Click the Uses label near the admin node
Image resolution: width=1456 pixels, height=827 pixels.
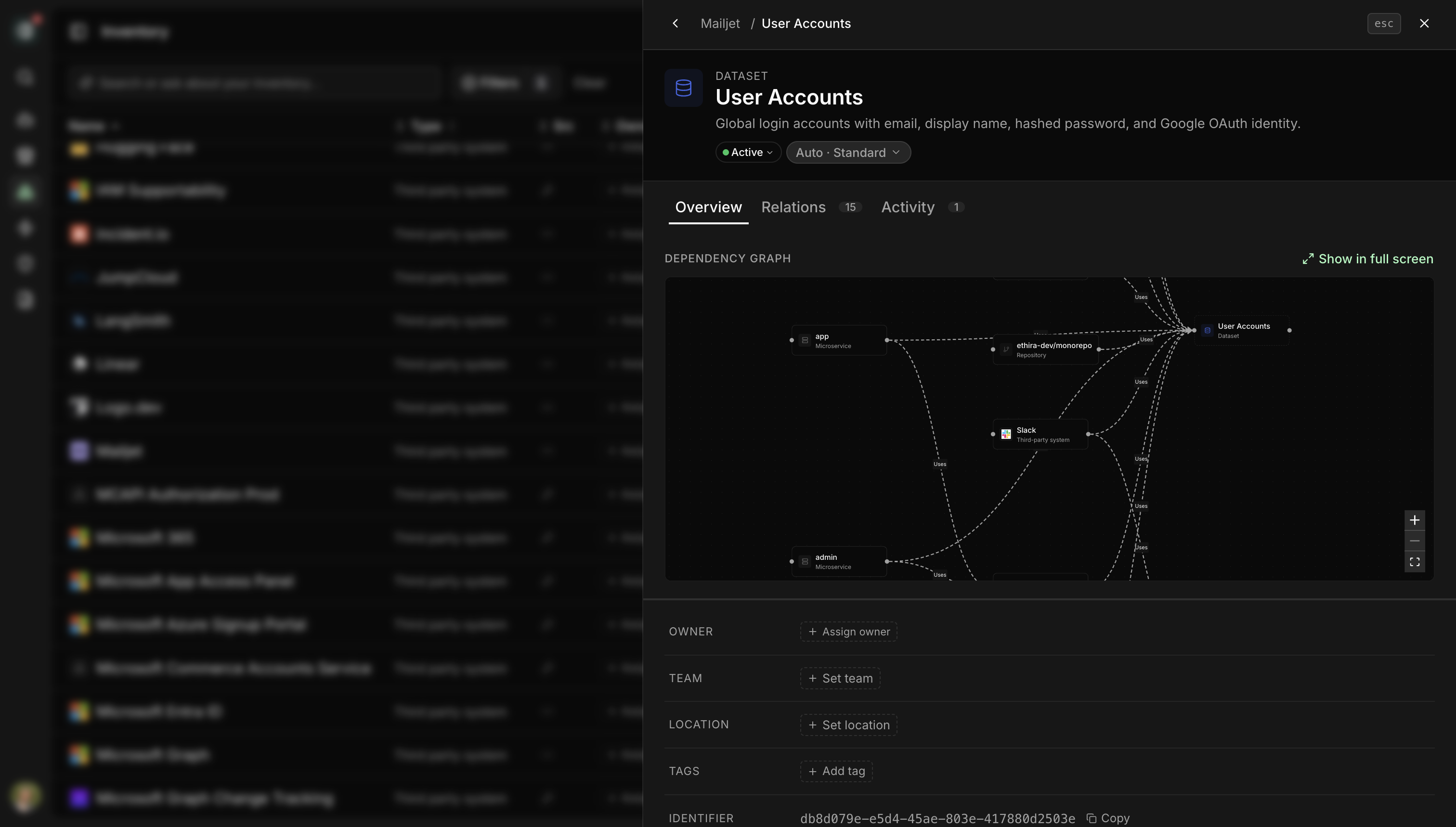940,575
